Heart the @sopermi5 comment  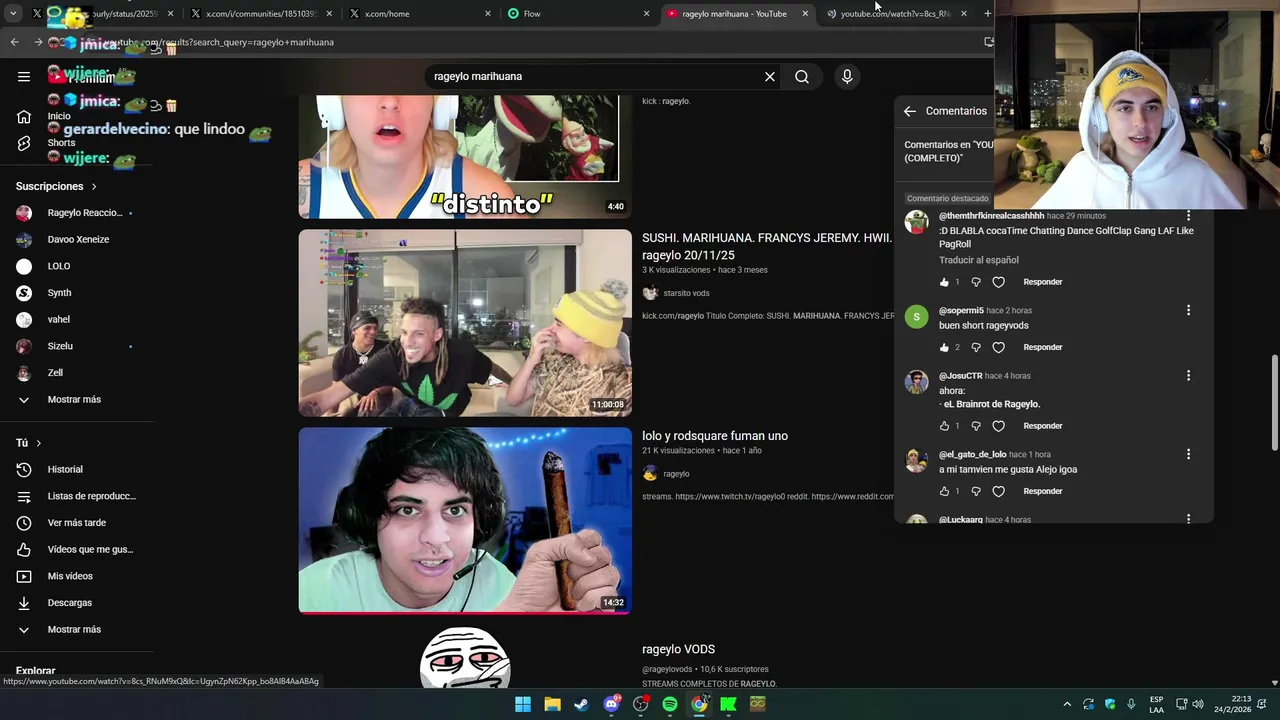pyautogui.click(x=998, y=347)
